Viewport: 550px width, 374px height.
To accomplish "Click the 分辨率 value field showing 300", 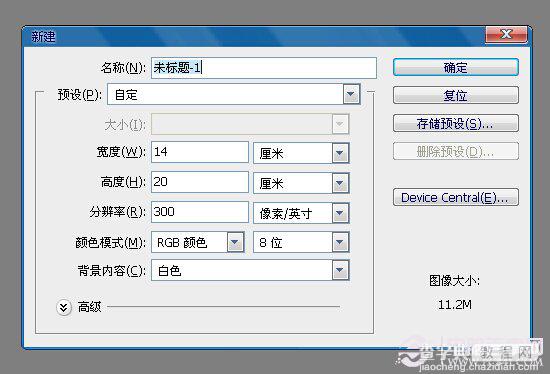I will pyautogui.click(x=200, y=212).
